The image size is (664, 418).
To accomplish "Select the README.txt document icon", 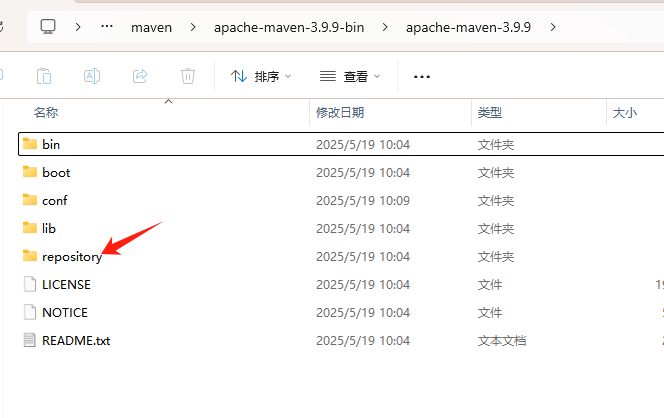I will (30, 340).
